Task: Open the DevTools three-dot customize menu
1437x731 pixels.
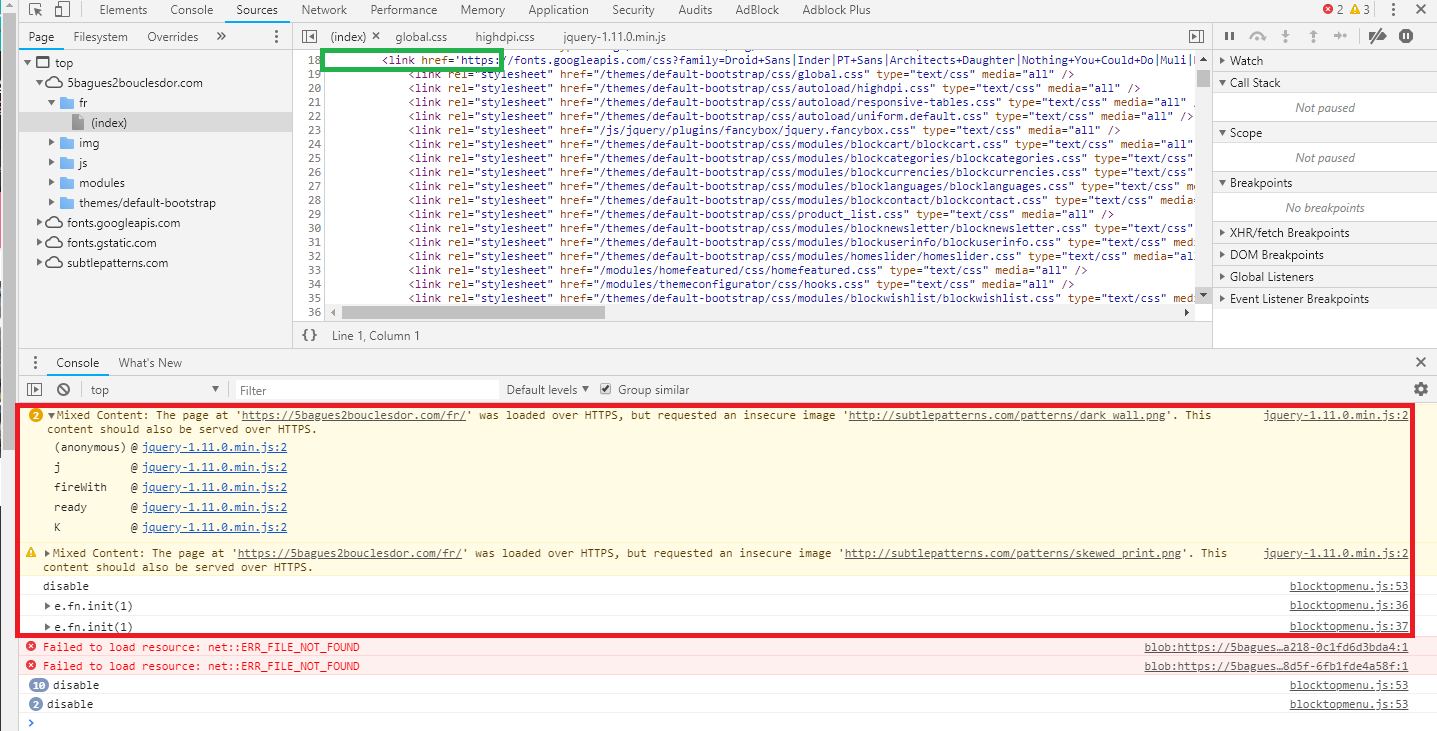Action: 1391,10
